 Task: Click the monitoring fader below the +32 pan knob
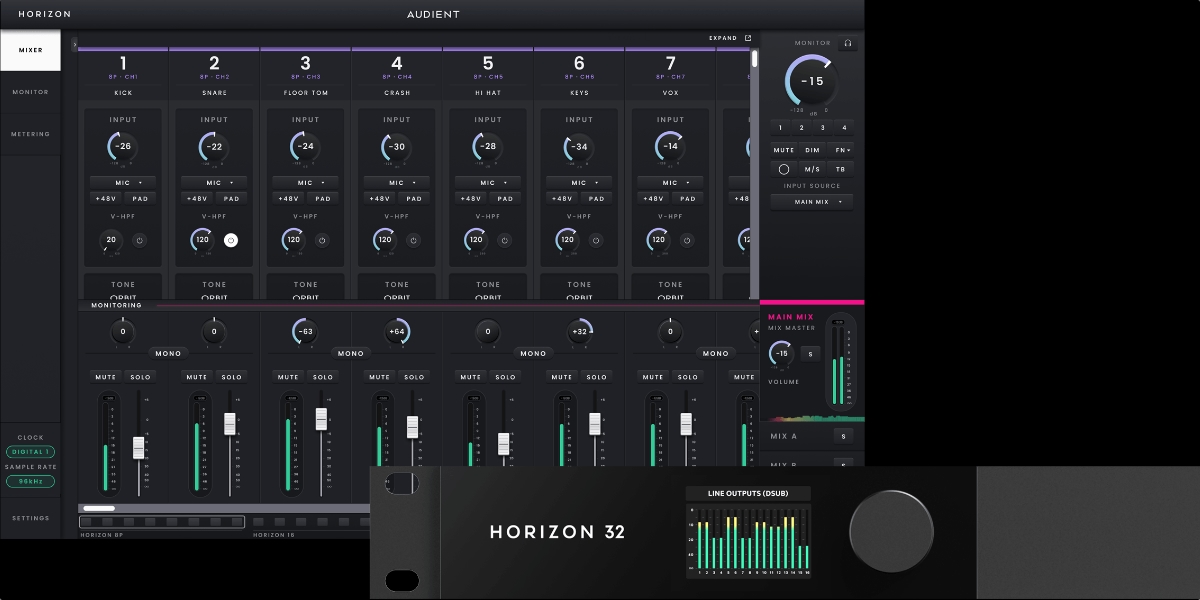coord(595,423)
